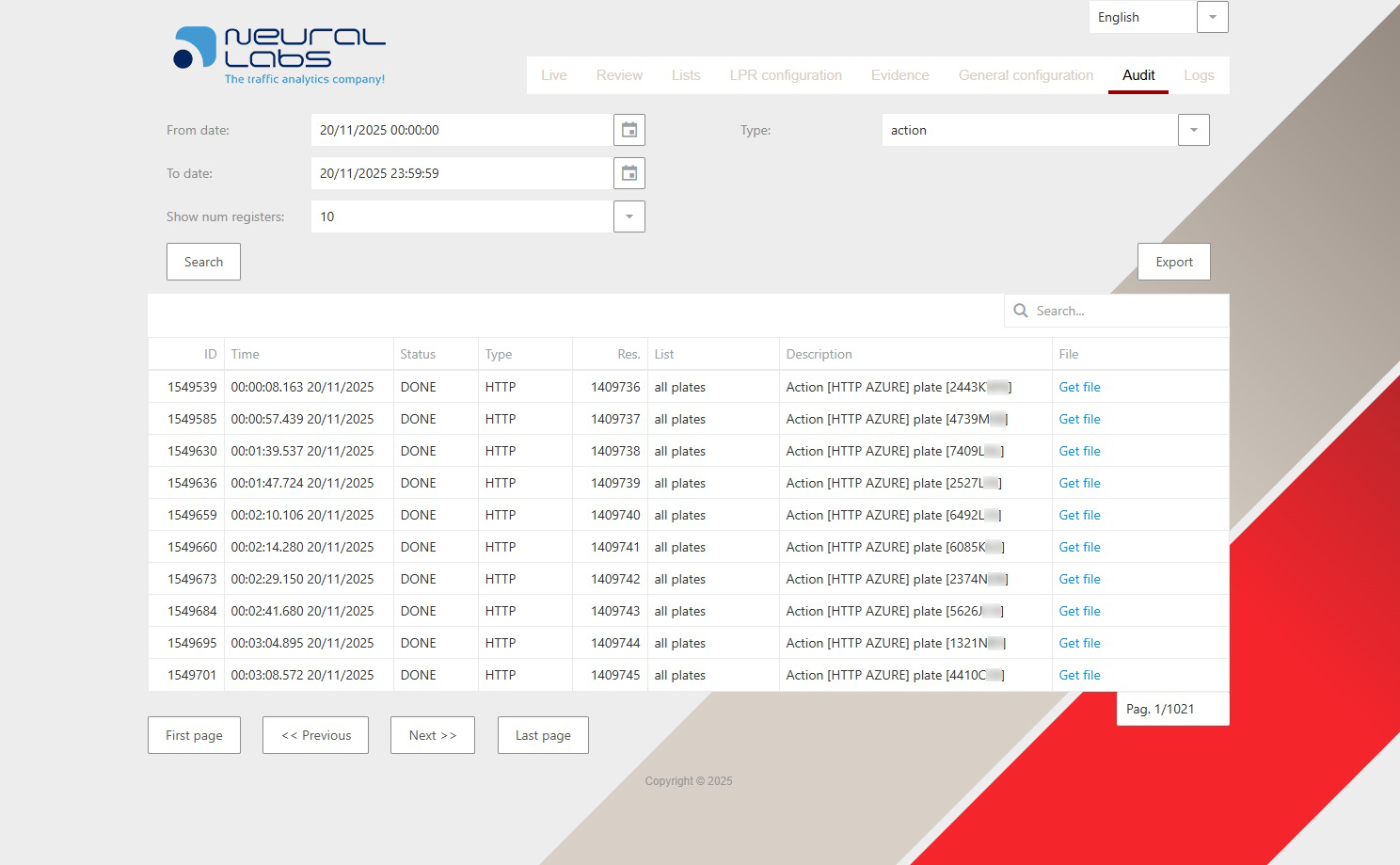This screenshot has height=865, width=1400.
Task: Expand the language dropdown arrow
Action: pos(1212,17)
